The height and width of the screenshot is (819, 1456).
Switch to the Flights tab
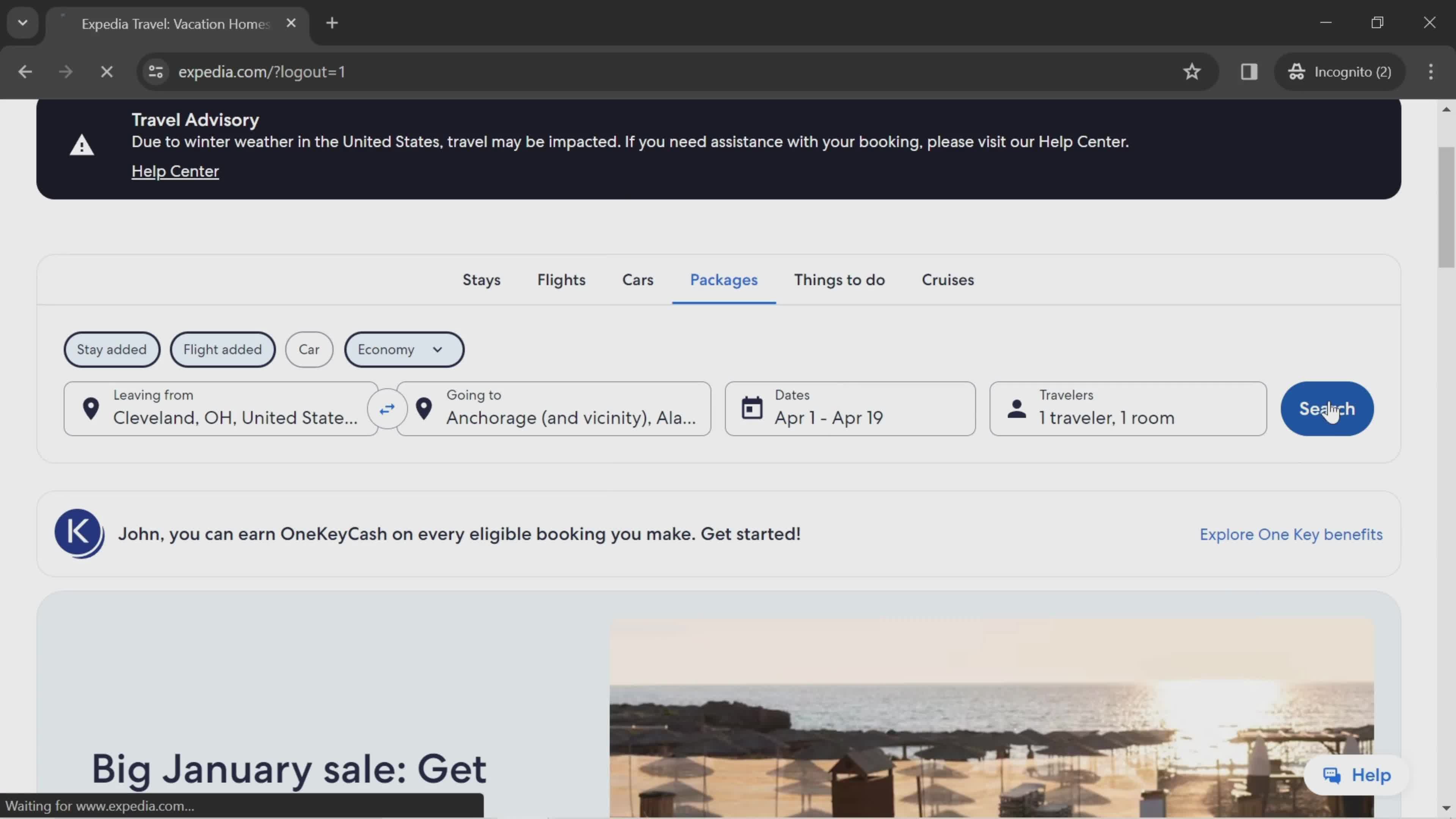[561, 280]
